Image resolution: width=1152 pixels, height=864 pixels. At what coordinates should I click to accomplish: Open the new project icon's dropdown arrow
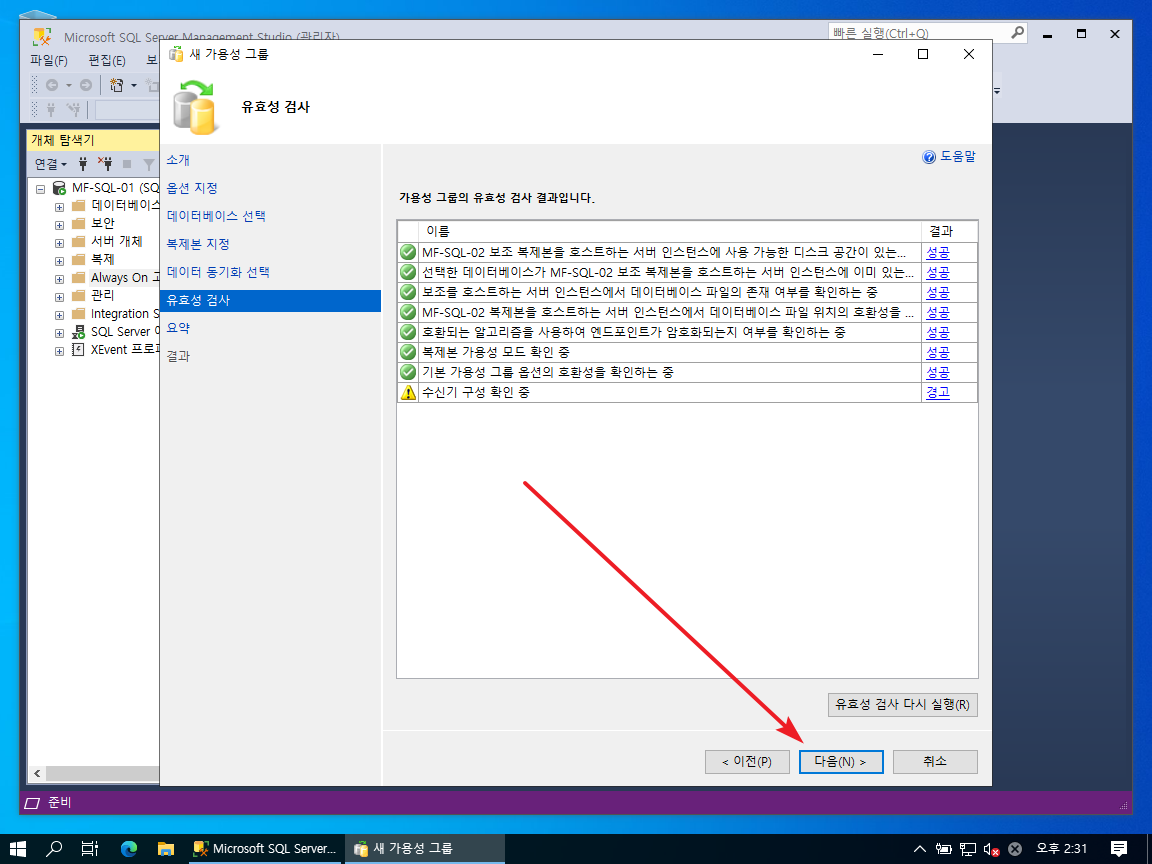(134, 85)
